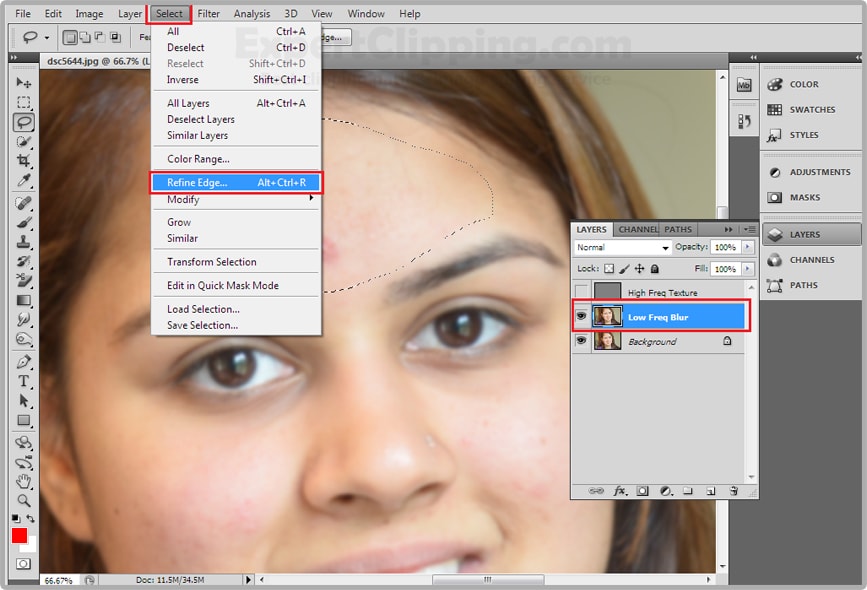Open the Filter menu
867x590 pixels.
click(208, 13)
